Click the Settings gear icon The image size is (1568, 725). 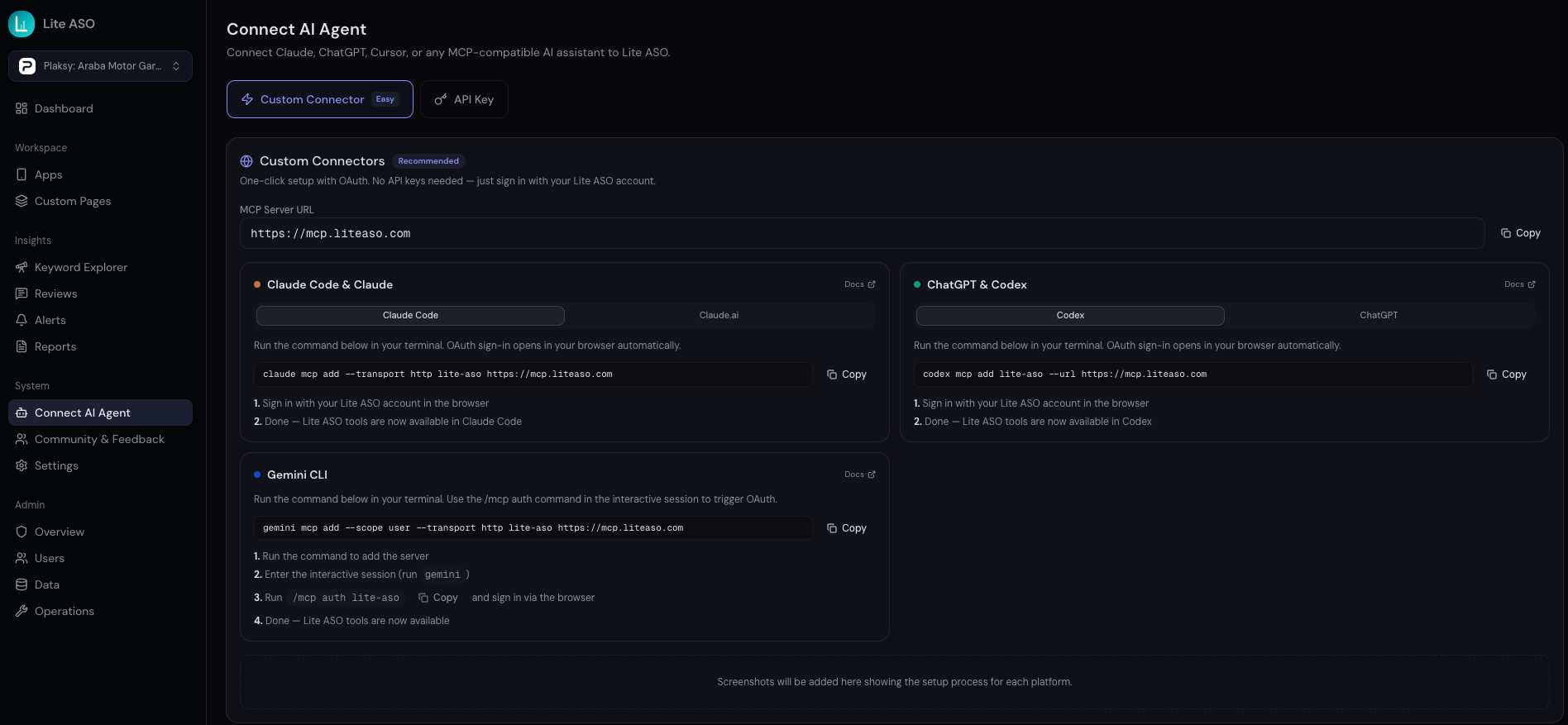(x=22, y=465)
